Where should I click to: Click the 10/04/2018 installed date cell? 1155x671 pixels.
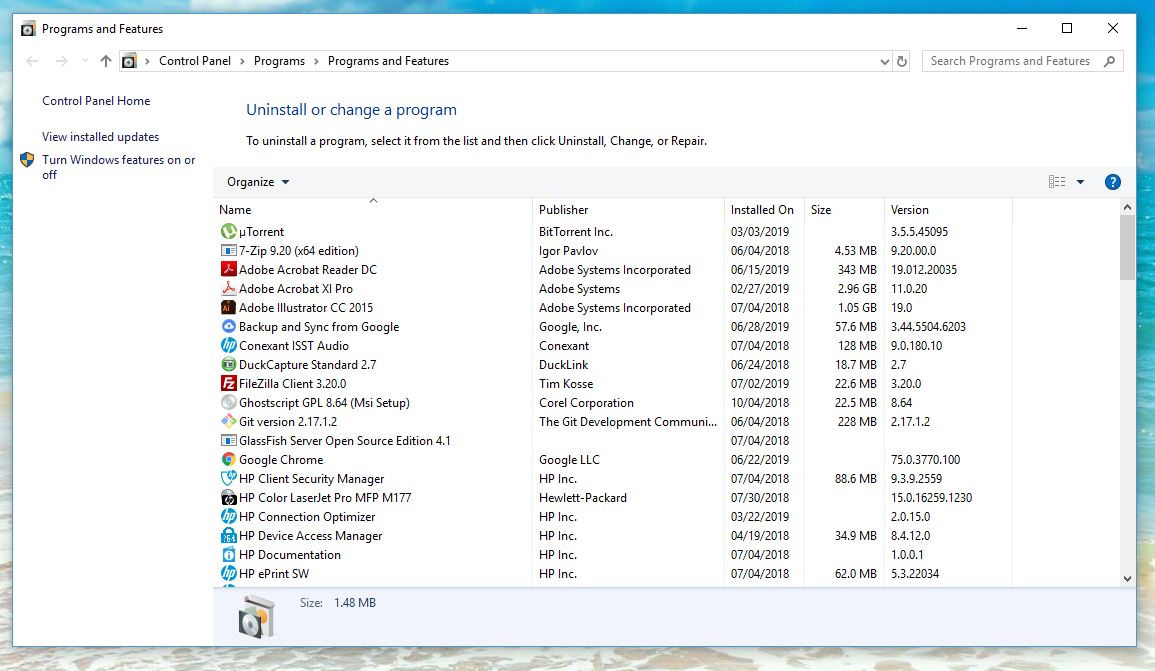[x=759, y=403]
